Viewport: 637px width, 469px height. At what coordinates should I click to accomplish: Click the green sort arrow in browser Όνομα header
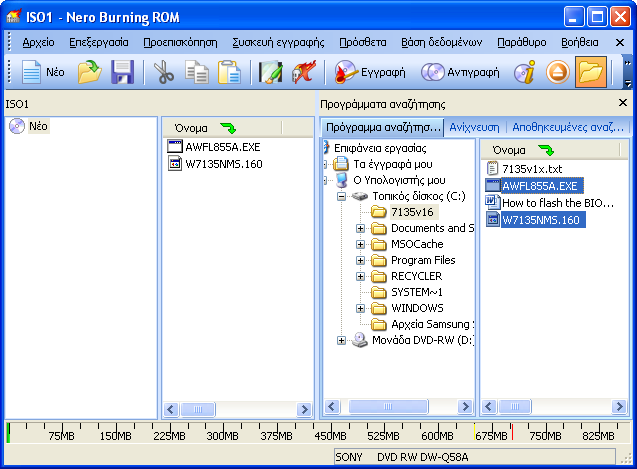(x=546, y=150)
